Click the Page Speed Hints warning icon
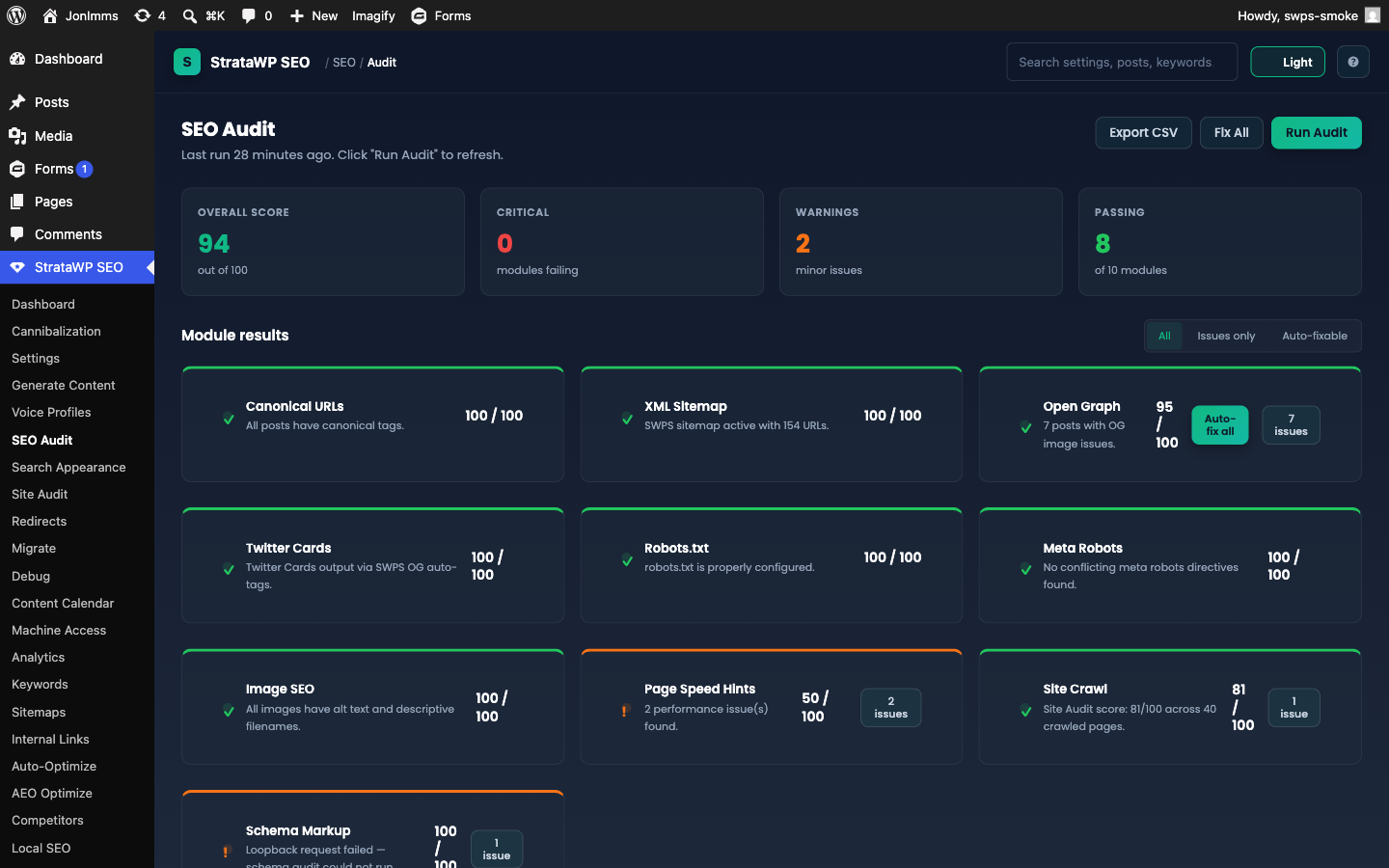The image size is (1389, 868). click(625, 711)
